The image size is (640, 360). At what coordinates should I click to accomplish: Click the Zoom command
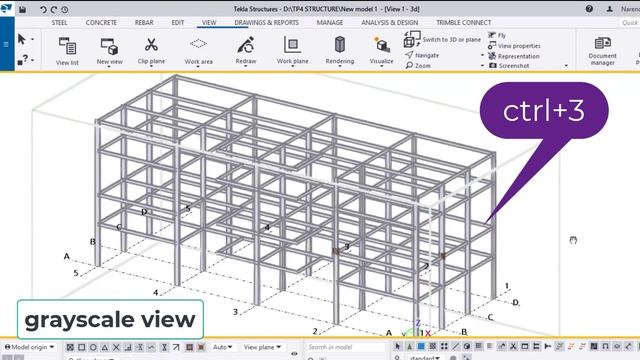click(x=418, y=65)
